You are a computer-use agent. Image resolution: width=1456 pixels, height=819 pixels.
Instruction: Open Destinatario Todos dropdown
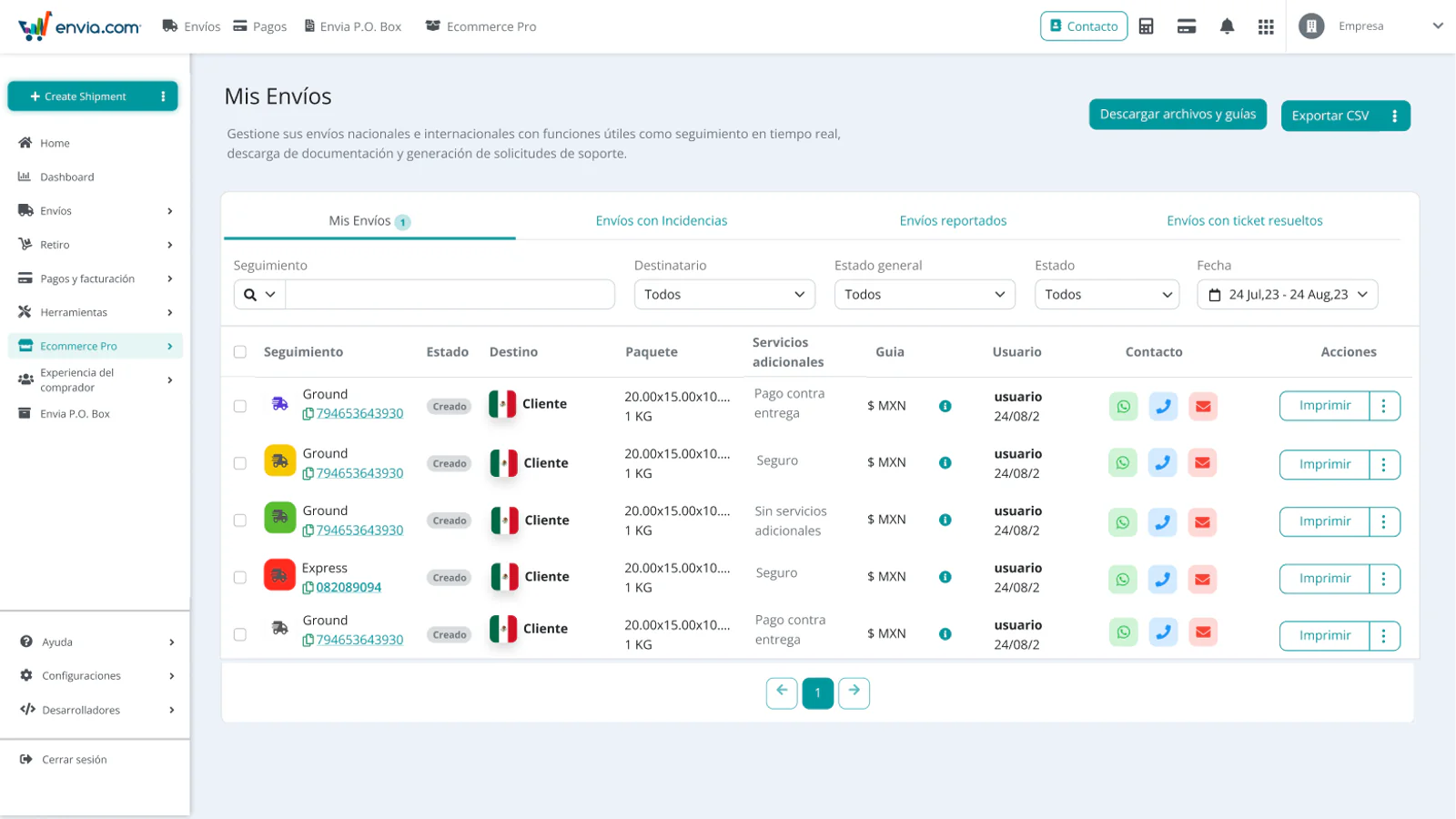pyautogui.click(x=724, y=294)
